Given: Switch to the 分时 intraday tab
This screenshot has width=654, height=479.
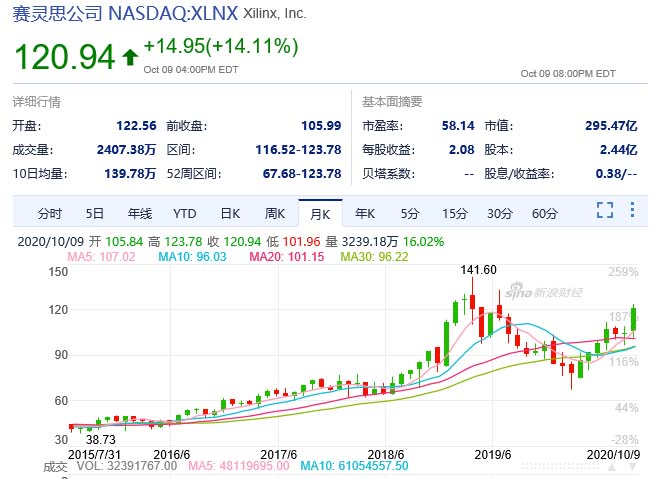Looking at the screenshot, I should pyautogui.click(x=50, y=213).
